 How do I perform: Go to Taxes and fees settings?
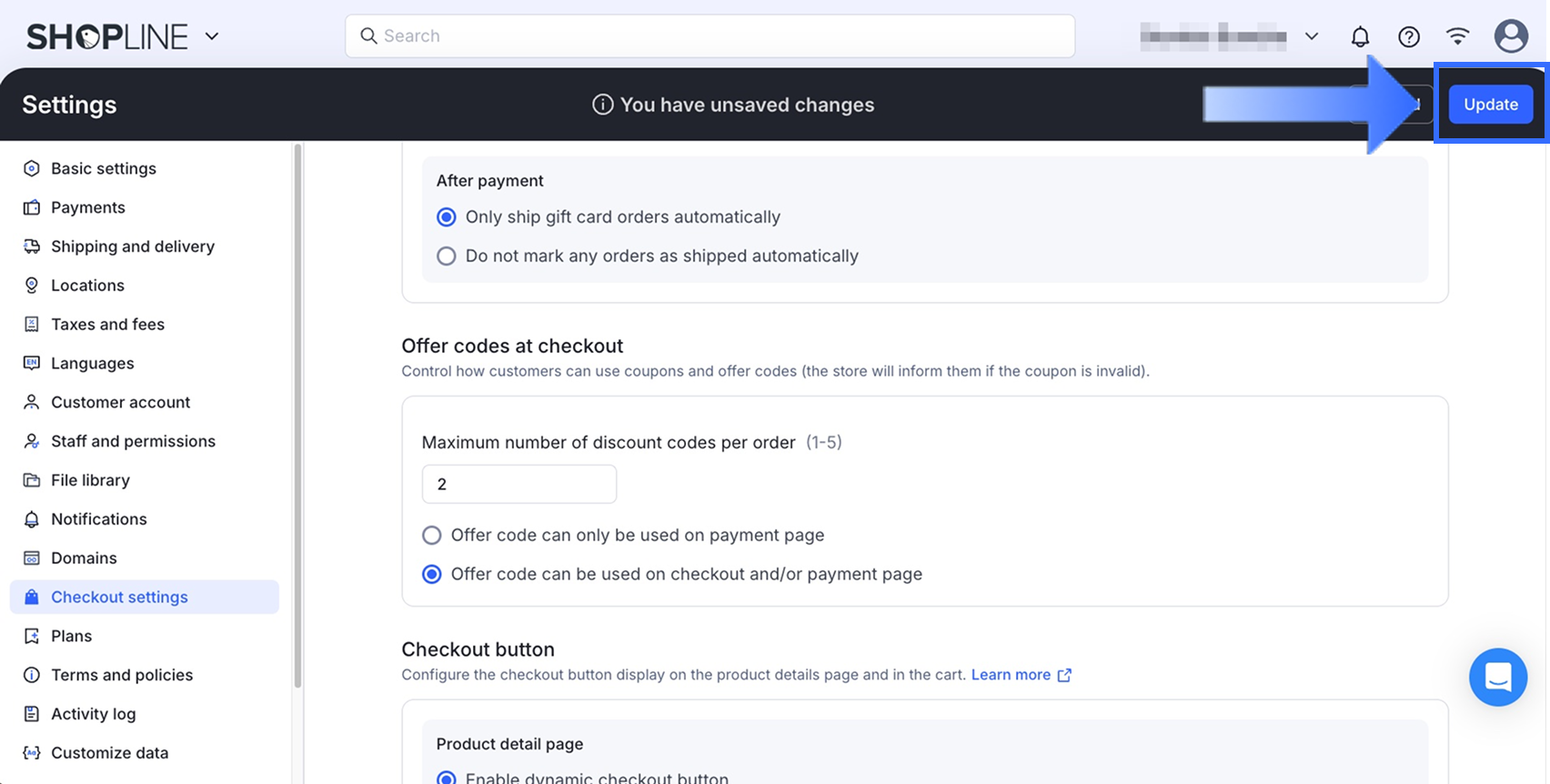(x=107, y=325)
